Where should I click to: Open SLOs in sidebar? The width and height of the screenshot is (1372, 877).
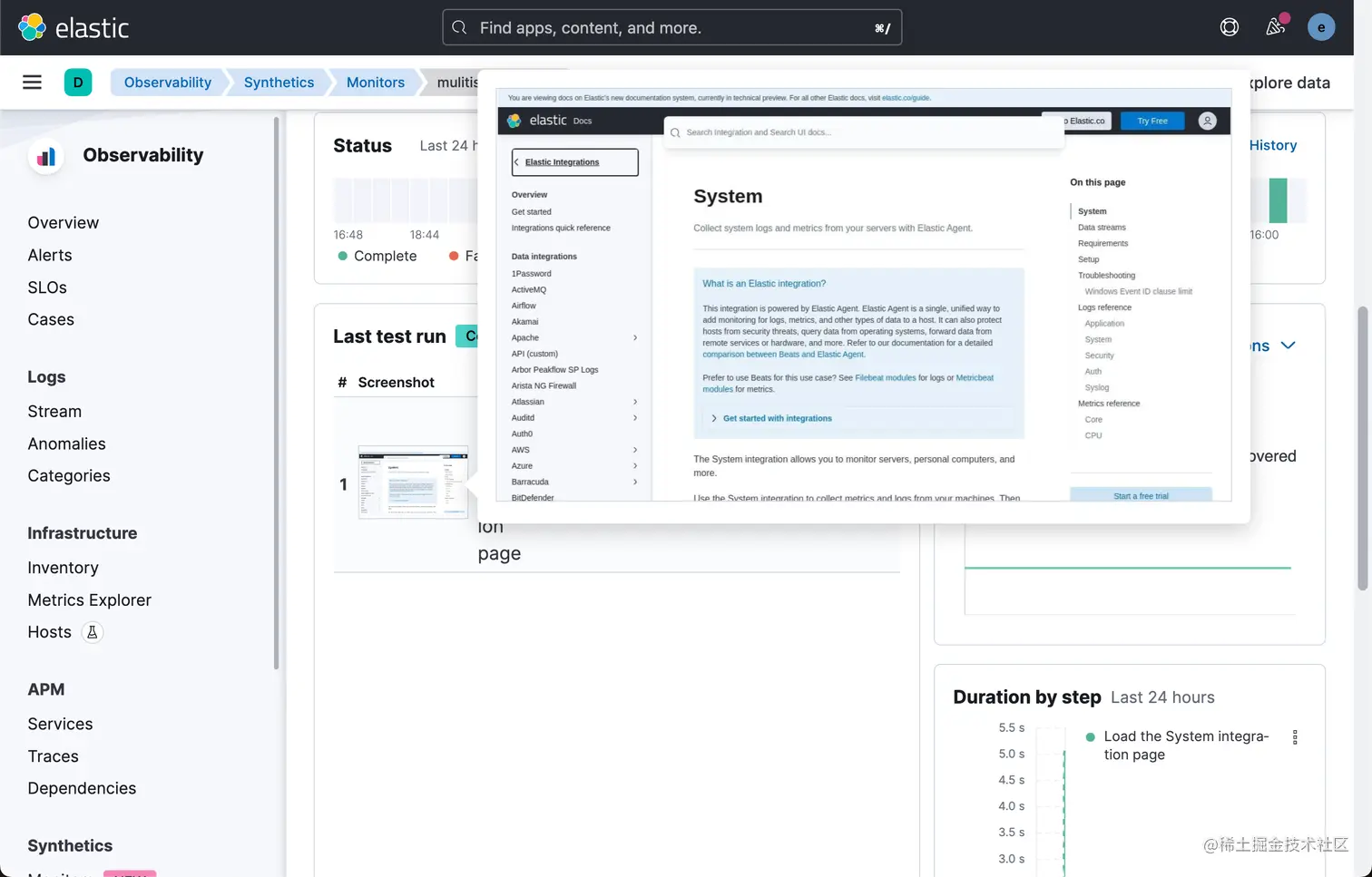(47, 287)
